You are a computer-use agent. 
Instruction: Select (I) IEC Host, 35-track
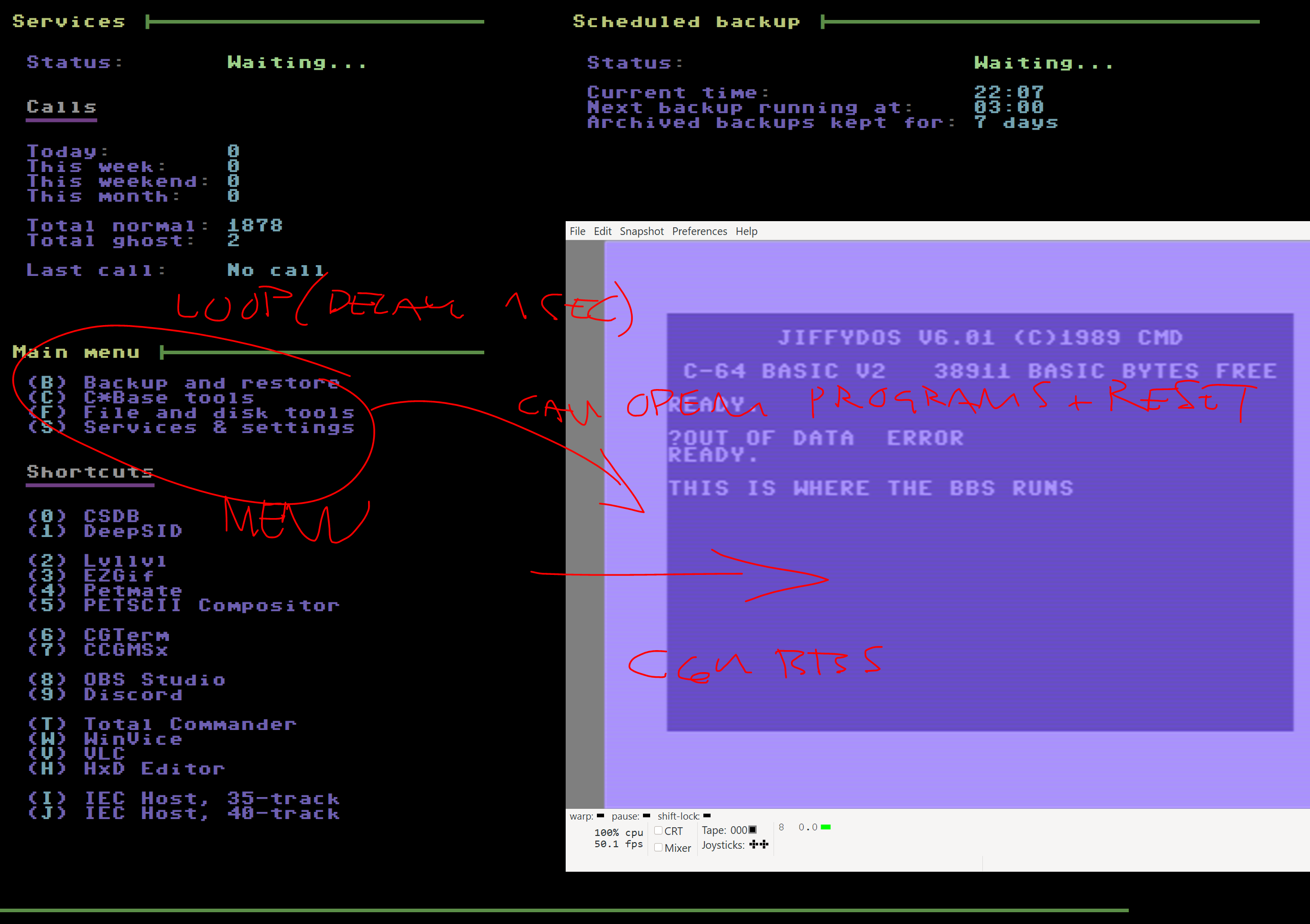click(184, 799)
